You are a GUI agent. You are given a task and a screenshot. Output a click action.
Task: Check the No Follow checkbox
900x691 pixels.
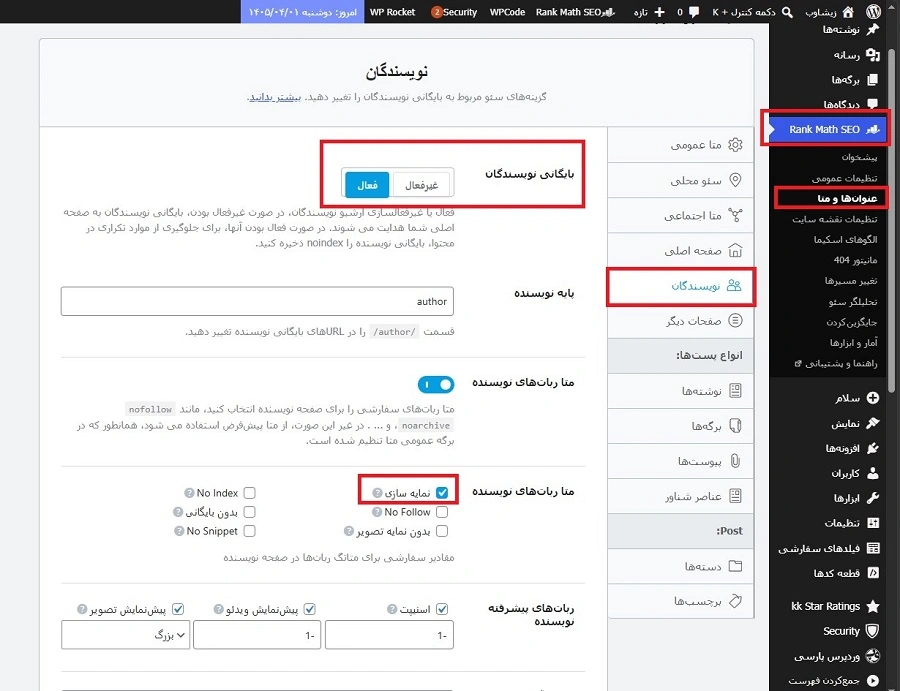(442, 512)
